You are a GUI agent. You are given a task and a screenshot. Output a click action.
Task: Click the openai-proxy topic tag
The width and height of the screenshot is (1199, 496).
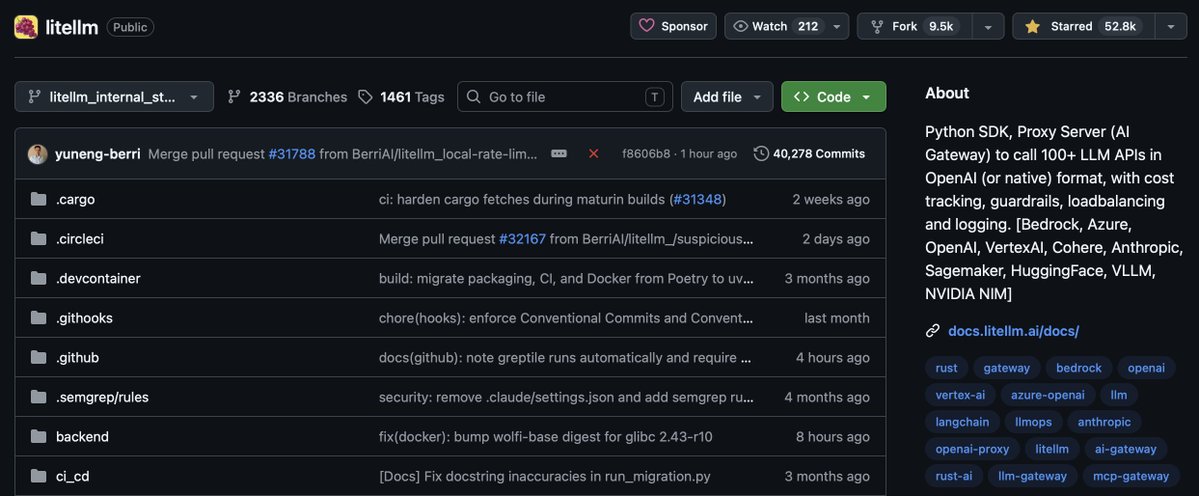point(972,449)
